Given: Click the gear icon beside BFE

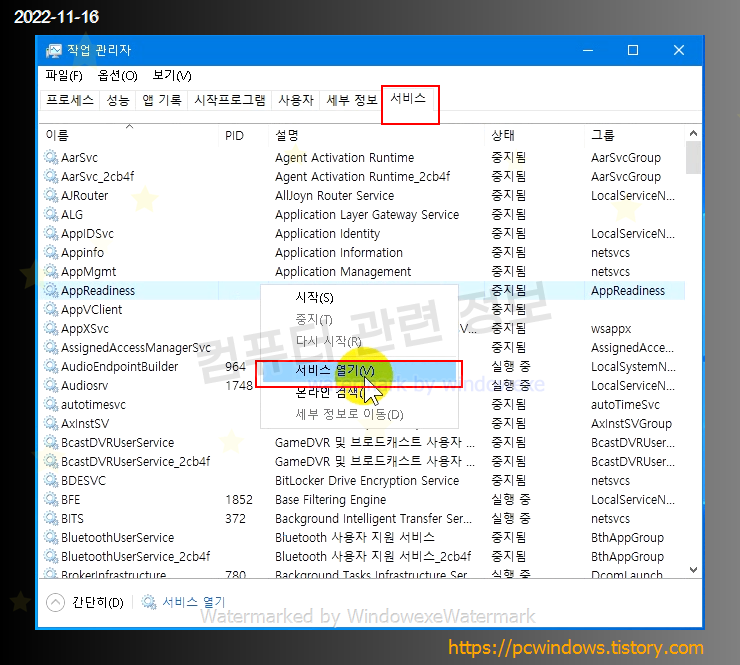Looking at the screenshot, I should pyautogui.click(x=51, y=499).
